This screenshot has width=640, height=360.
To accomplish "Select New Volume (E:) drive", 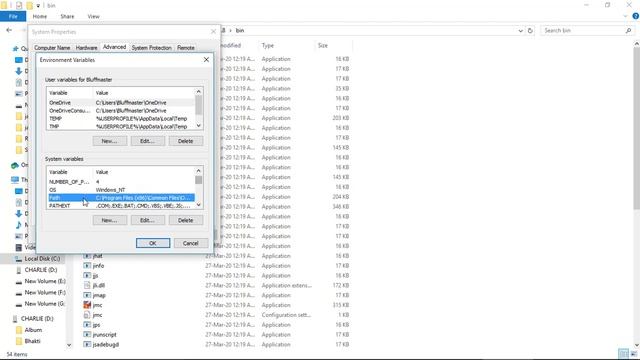I will (45, 281).
